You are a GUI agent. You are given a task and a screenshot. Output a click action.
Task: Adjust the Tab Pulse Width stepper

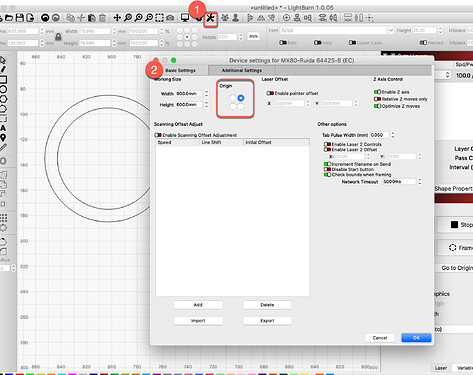click(393, 135)
